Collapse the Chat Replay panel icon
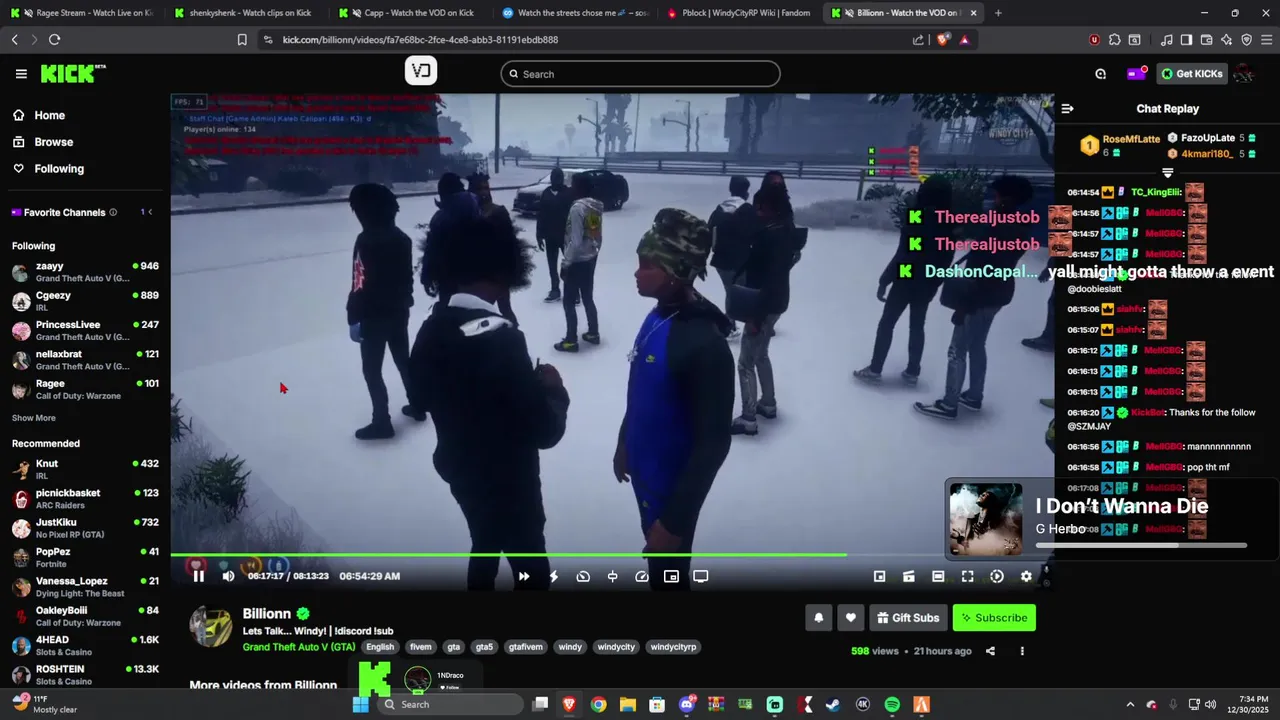The image size is (1280, 720). point(1067,108)
